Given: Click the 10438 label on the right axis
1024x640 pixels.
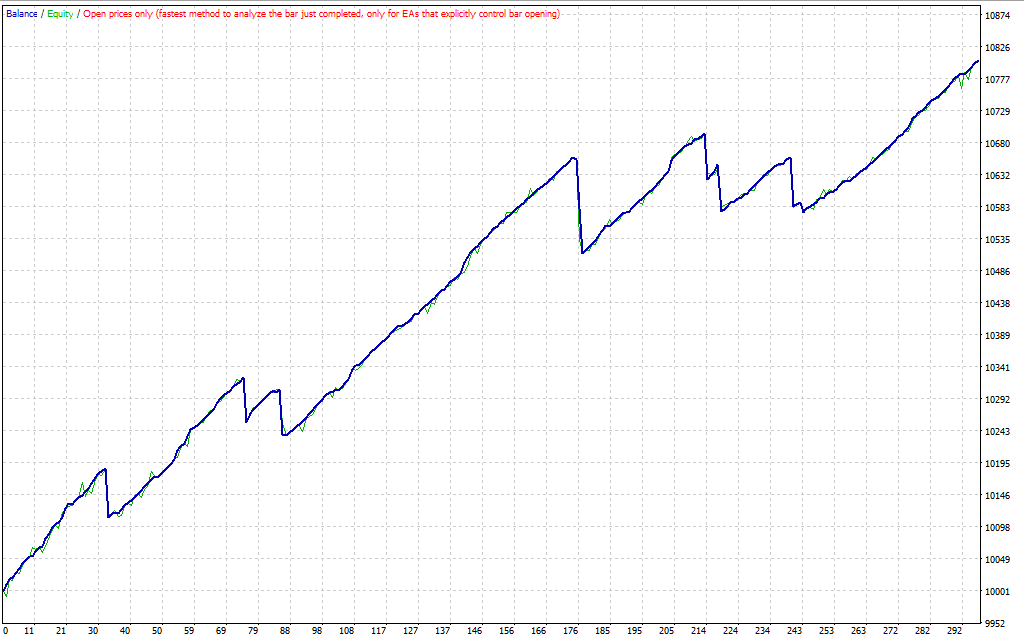Looking at the screenshot, I should tap(996, 304).
